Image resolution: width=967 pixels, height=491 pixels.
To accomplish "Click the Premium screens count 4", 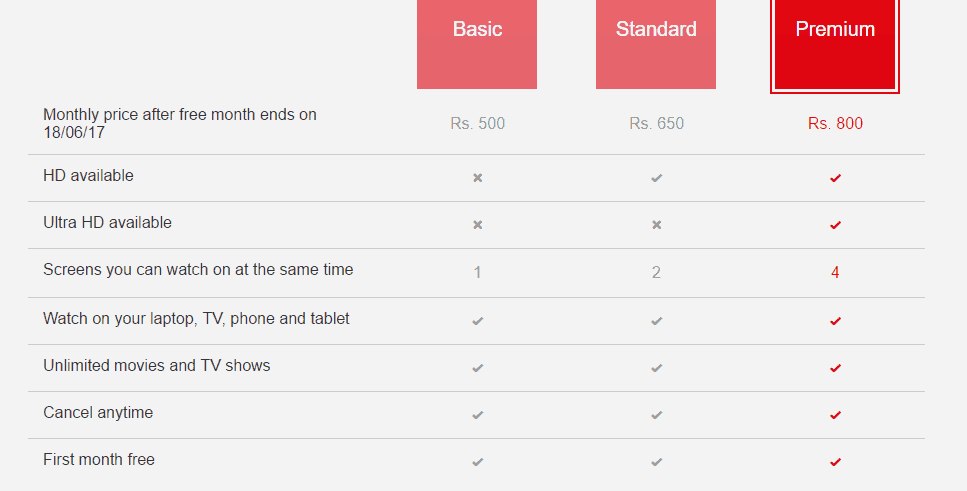I will (835, 272).
